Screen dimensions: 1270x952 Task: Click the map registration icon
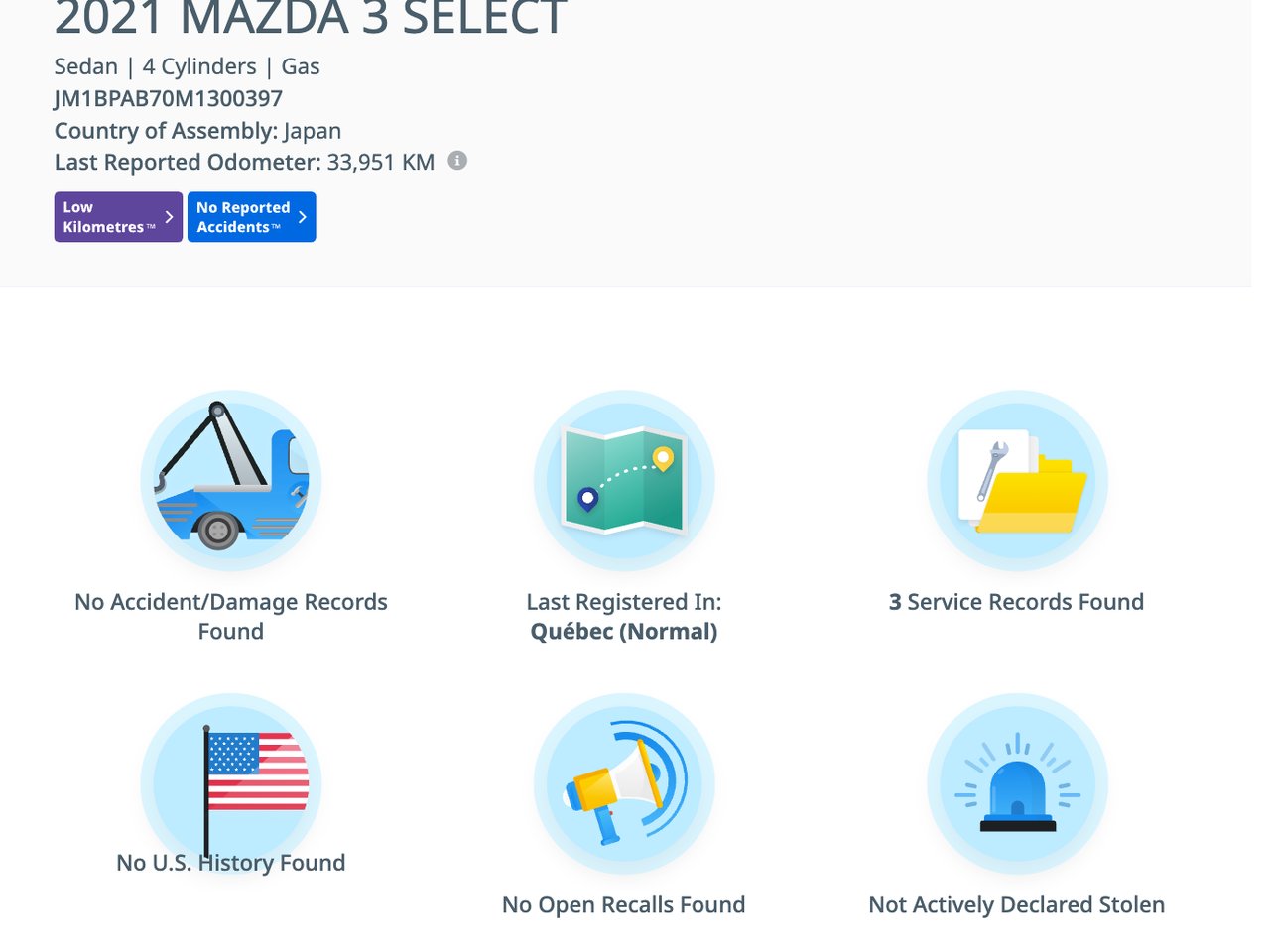click(624, 481)
